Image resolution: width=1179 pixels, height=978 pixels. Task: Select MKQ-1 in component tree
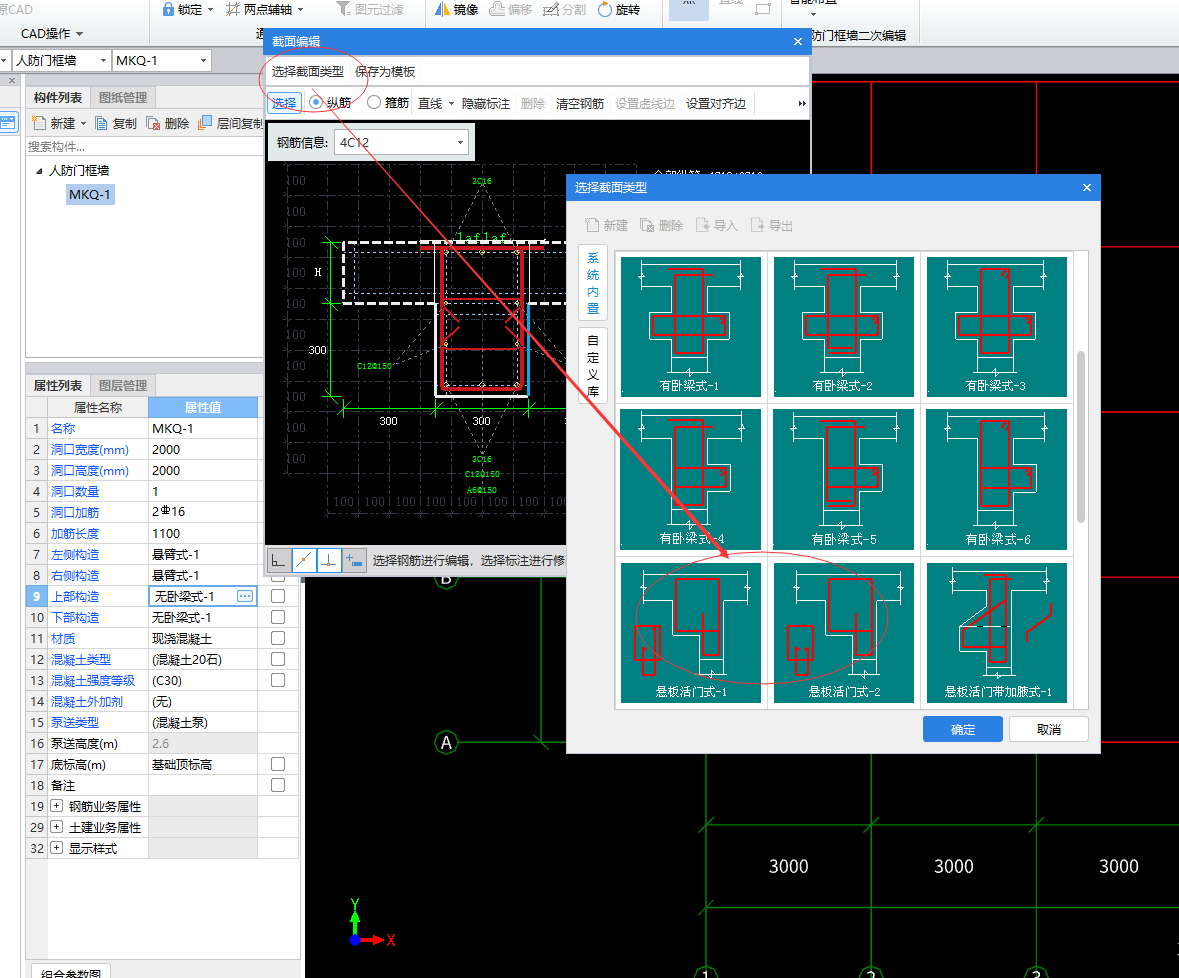click(x=90, y=195)
